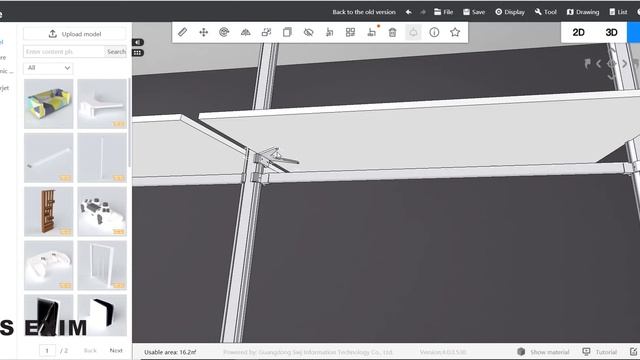Click the Usable area 16.2㎡ text
640x360 pixels.
[170, 352]
